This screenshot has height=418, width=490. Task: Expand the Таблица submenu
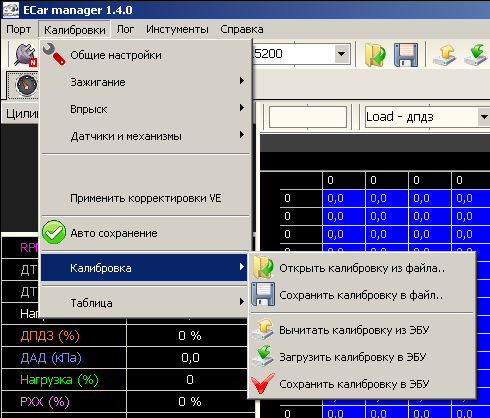[145, 303]
